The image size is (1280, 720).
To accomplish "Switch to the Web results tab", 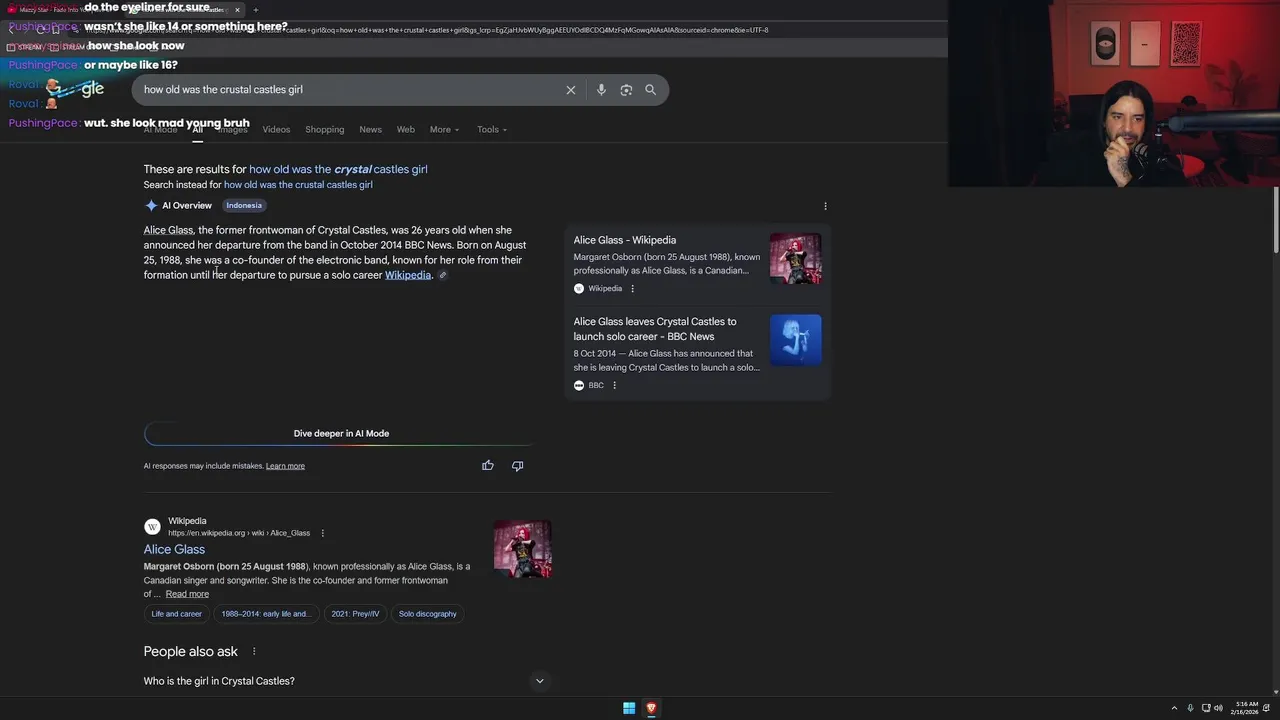I will click(405, 130).
